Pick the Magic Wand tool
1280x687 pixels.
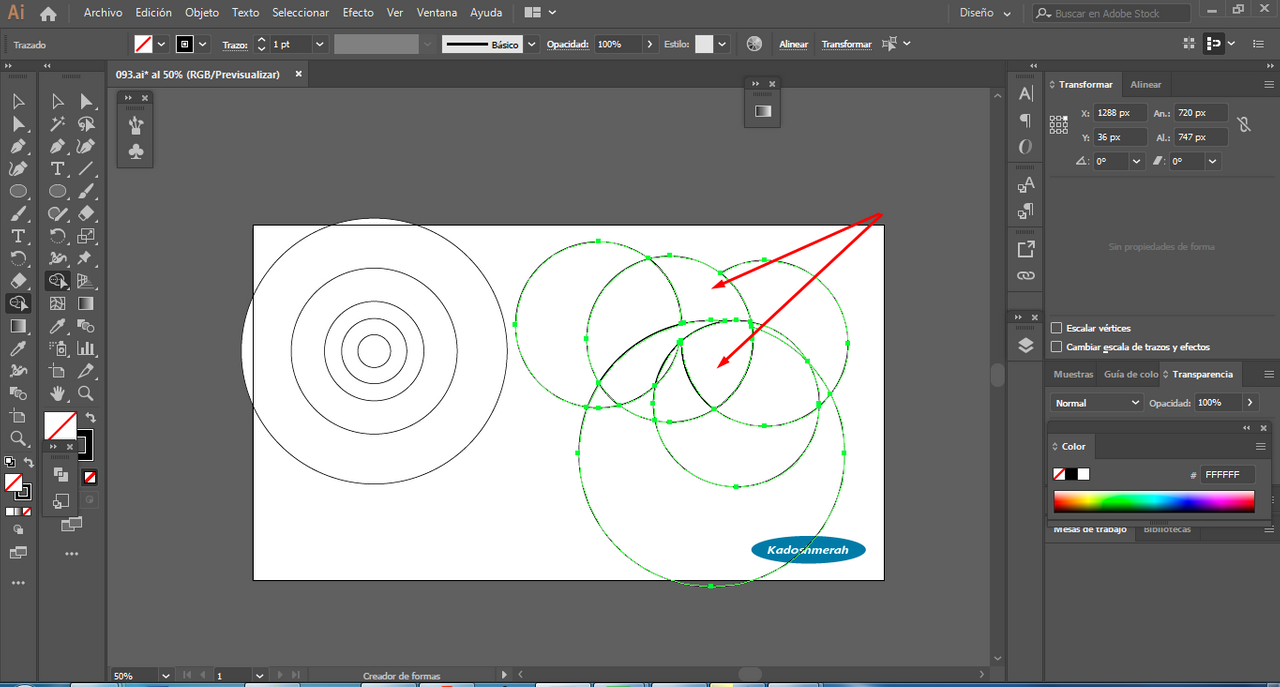coord(58,125)
